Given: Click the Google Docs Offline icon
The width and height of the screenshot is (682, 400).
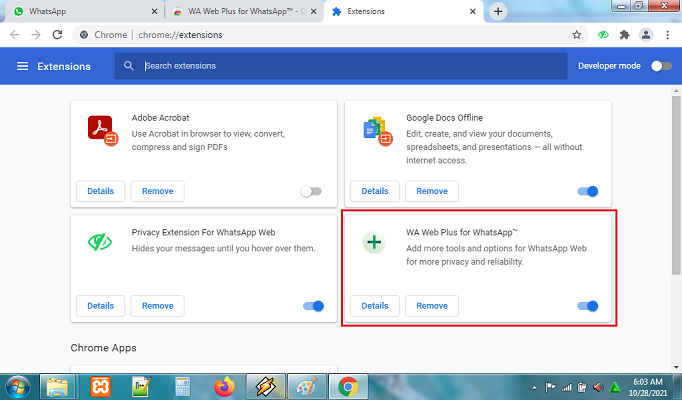Looking at the screenshot, I should tap(378, 130).
